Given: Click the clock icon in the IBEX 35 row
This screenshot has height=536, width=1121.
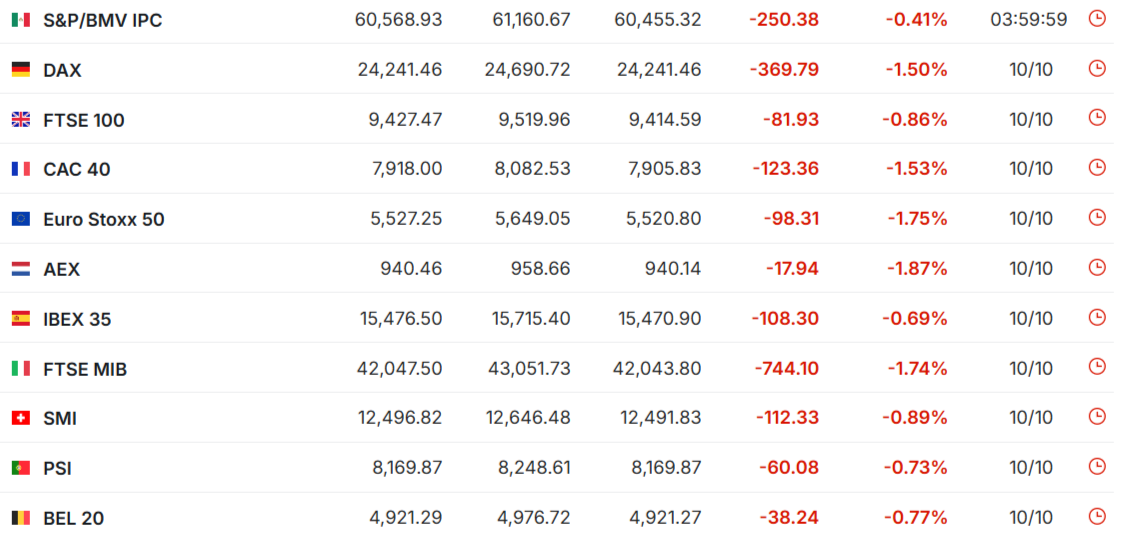Looking at the screenshot, I should (1097, 317).
